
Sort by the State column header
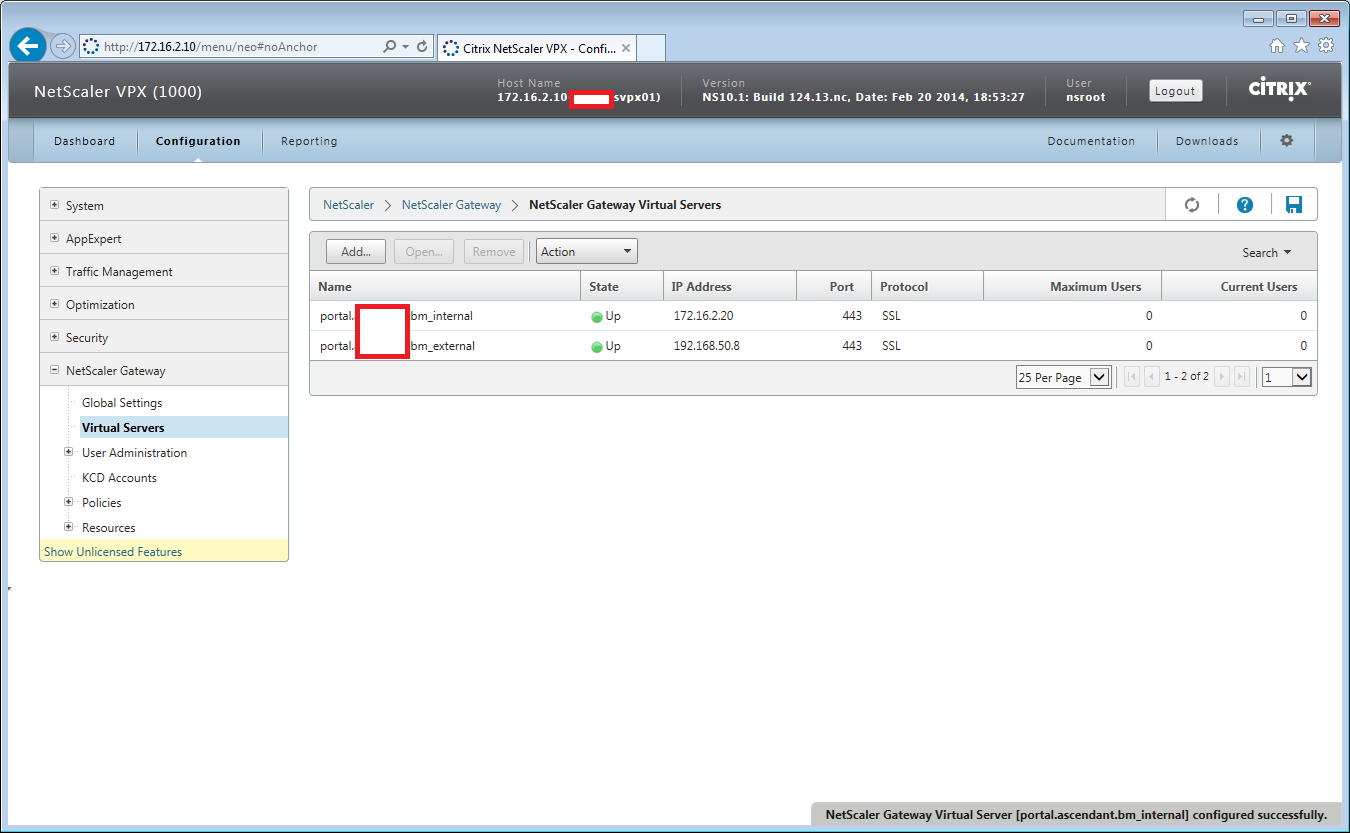click(621, 286)
